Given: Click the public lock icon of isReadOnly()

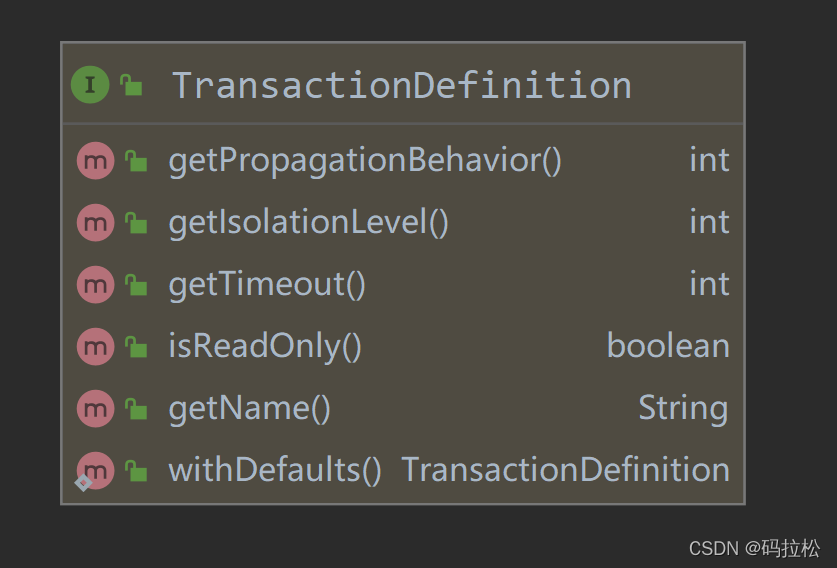Looking at the screenshot, I should pyautogui.click(x=136, y=347).
